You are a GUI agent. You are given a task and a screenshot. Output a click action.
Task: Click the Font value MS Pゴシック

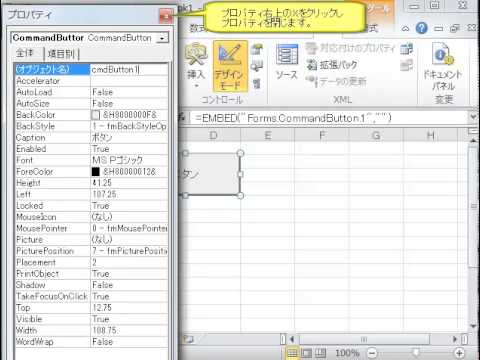pos(129,160)
